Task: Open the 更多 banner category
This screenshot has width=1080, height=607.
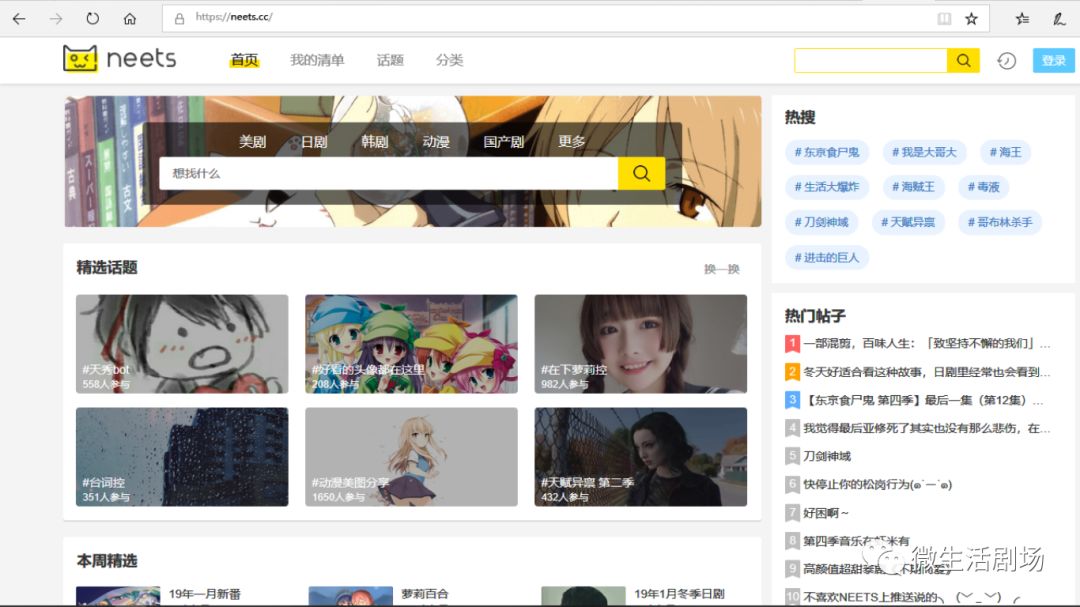Action: (x=572, y=142)
